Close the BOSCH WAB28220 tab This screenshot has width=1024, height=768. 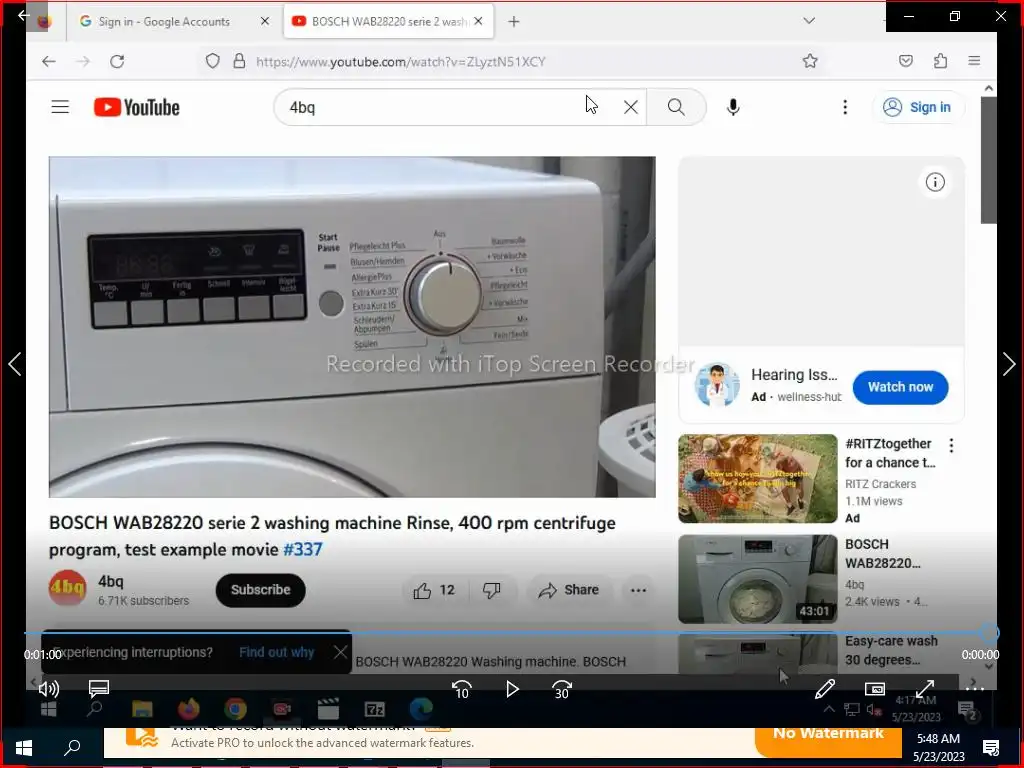(478, 22)
